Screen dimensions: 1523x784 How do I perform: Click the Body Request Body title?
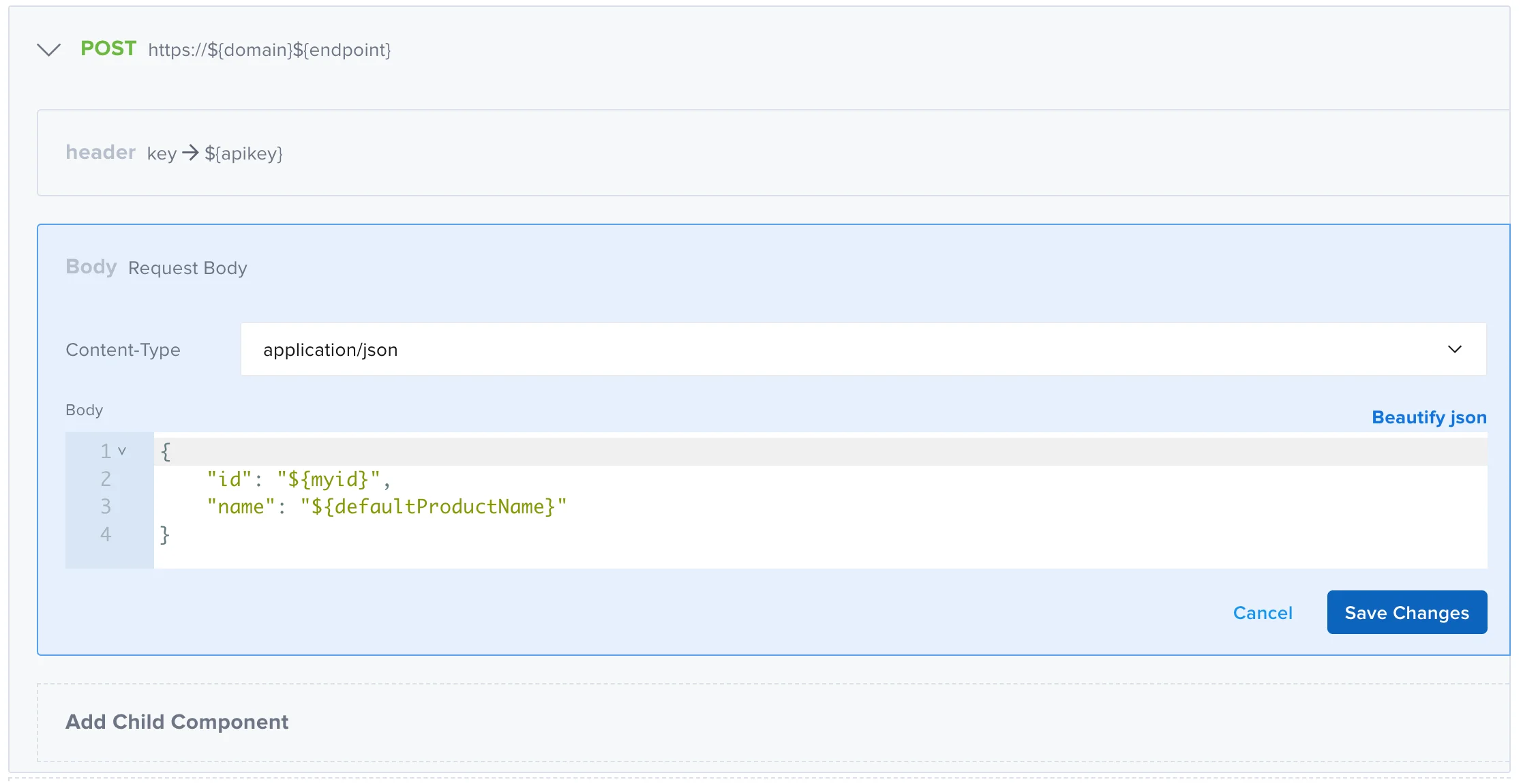pos(156,267)
